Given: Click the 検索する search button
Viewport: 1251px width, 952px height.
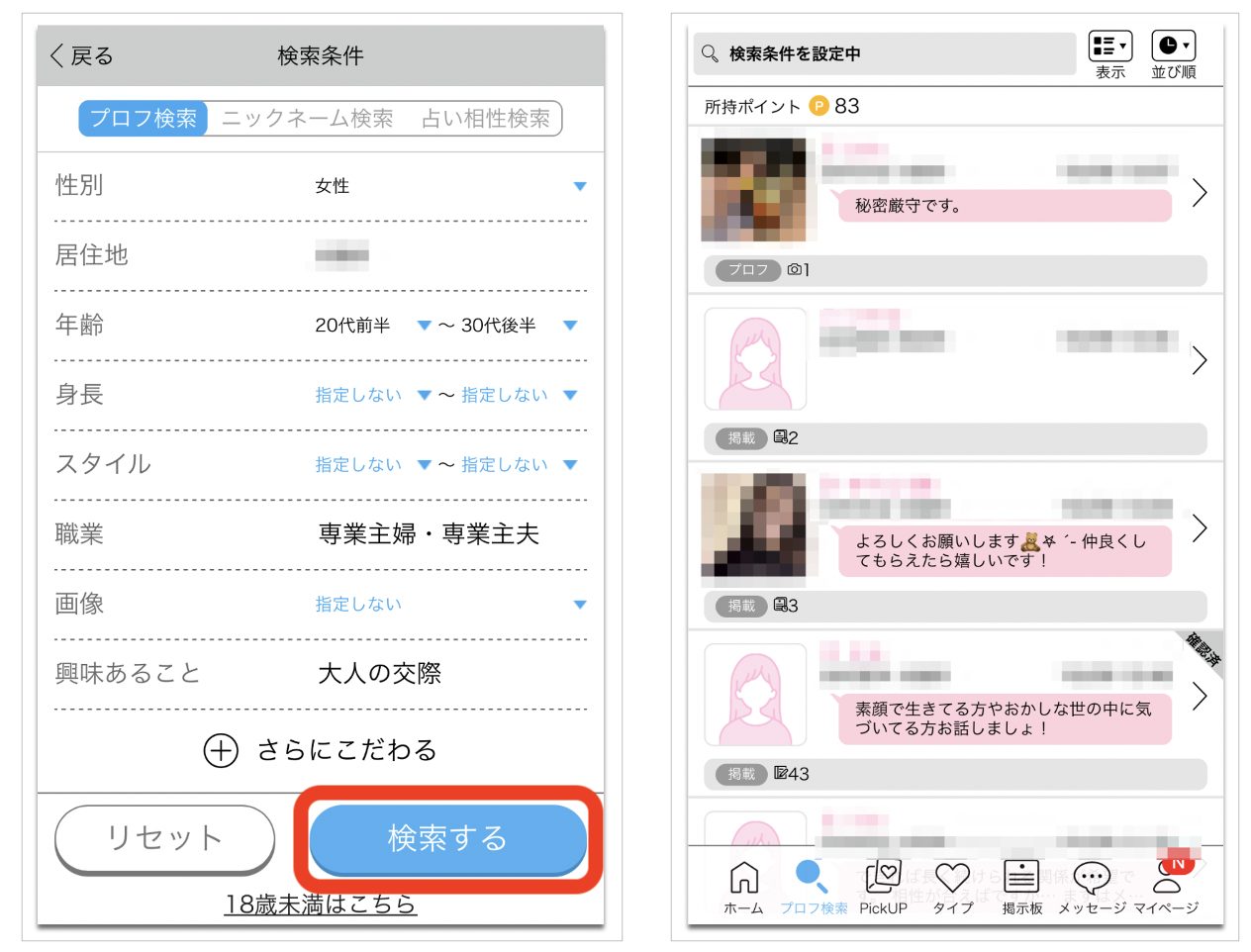Looking at the screenshot, I should click(448, 838).
